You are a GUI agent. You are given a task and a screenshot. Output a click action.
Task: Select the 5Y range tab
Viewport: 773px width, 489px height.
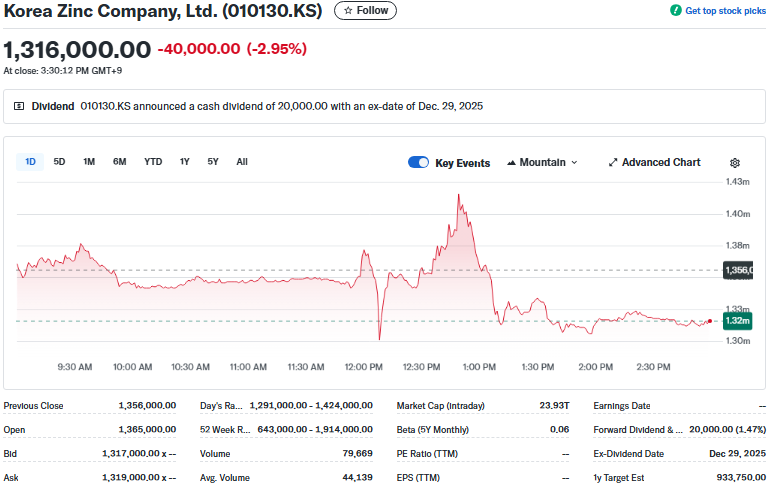212,162
